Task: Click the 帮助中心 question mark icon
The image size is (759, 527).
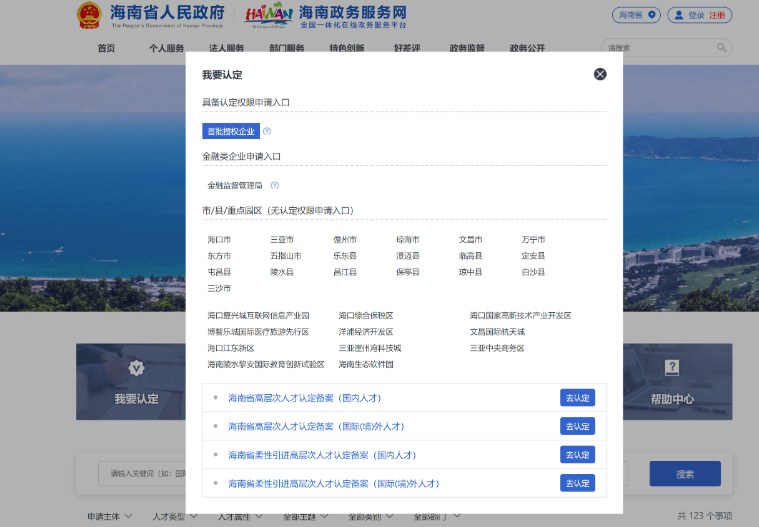Action: tap(672, 368)
